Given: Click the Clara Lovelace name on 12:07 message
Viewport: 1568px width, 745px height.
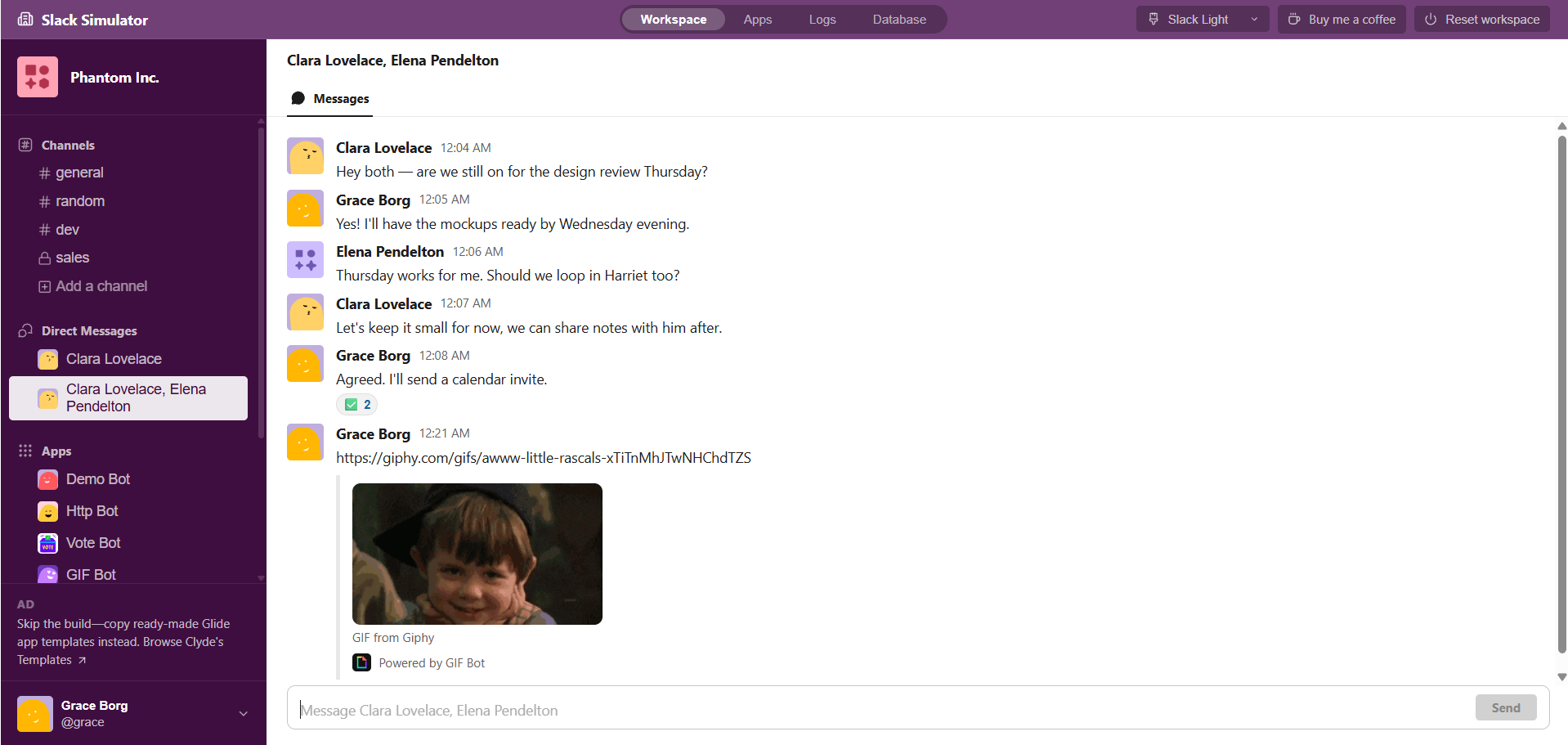Looking at the screenshot, I should (383, 304).
